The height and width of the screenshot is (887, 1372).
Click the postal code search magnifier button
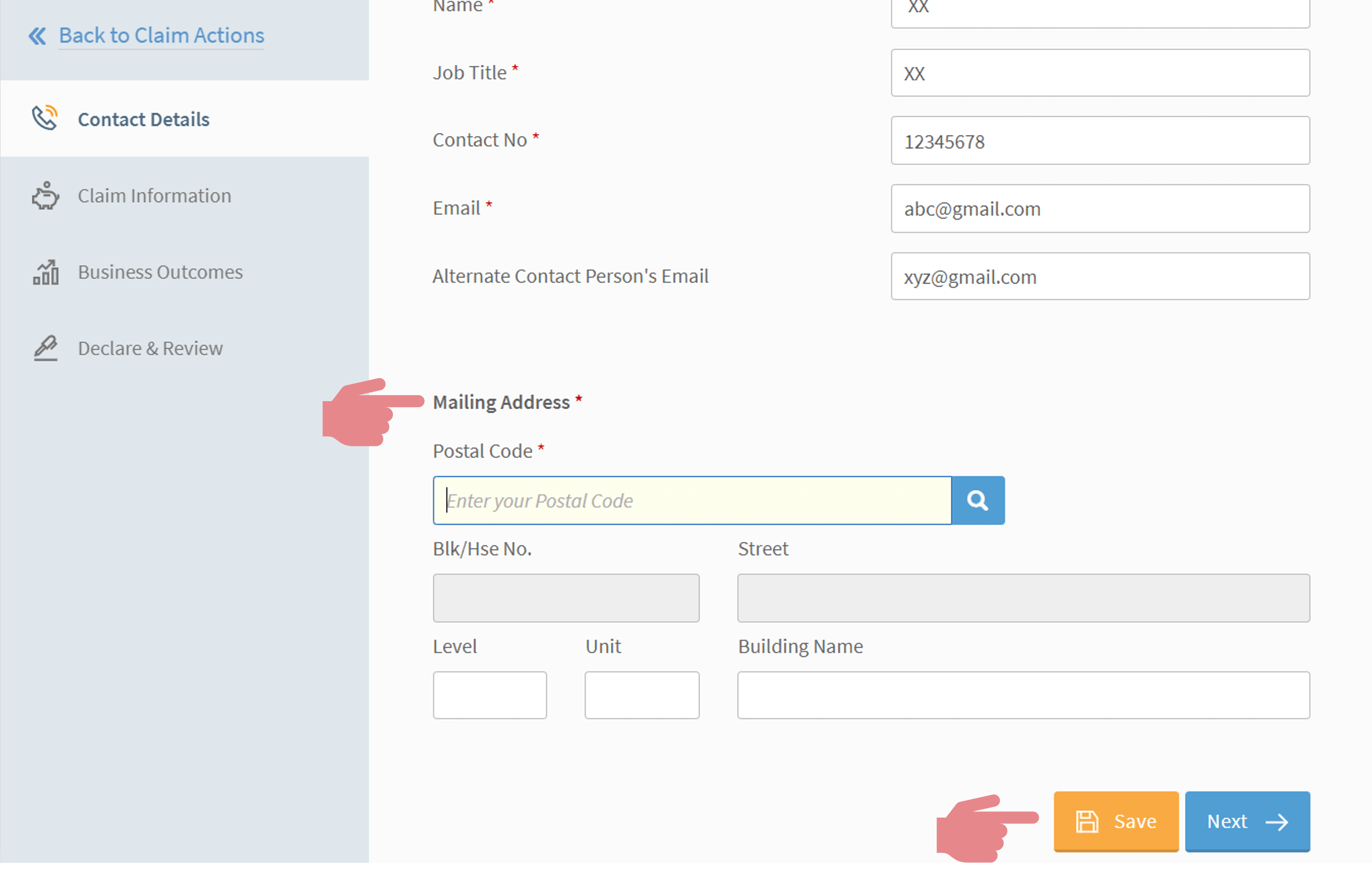(977, 500)
